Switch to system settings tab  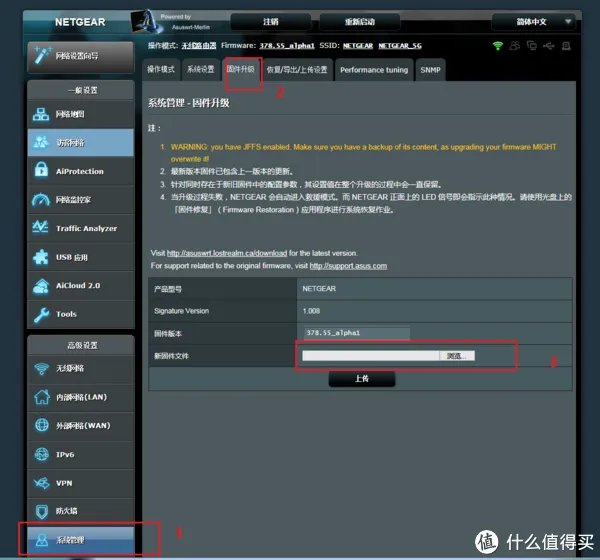[201, 70]
